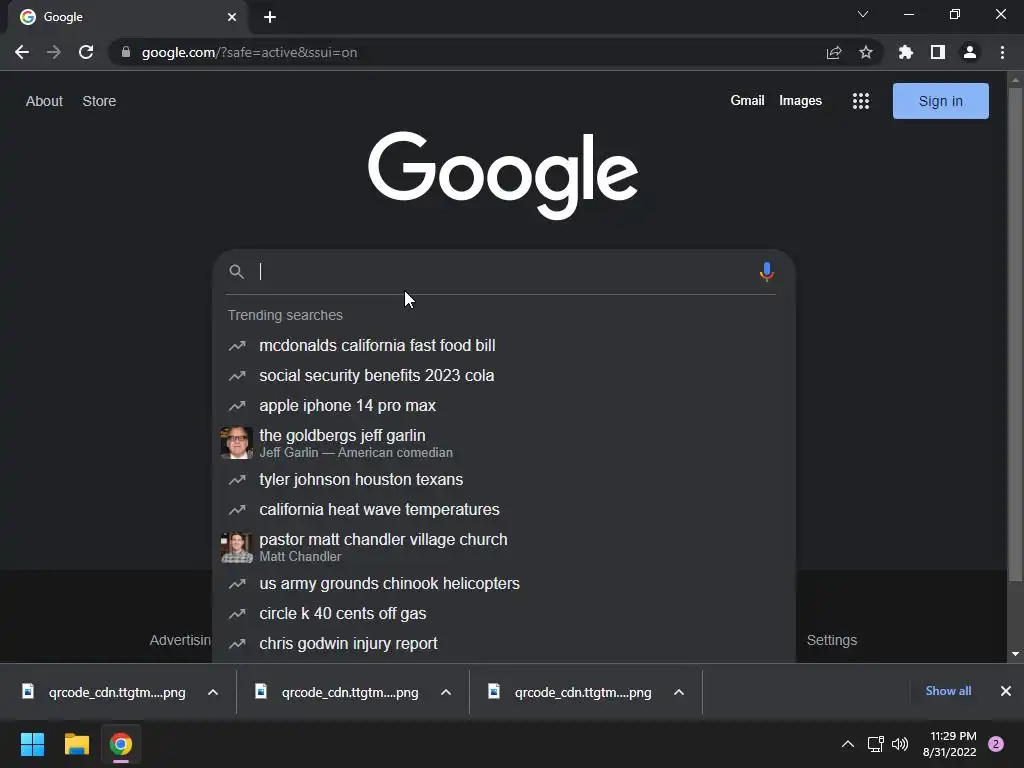
Task: Open notification center badge
Action: coord(996,744)
